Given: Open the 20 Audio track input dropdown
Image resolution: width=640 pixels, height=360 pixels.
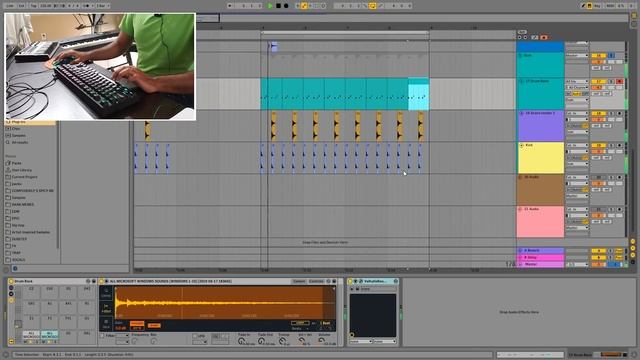Looking at the screenshot, I should [x=577, y=178].
